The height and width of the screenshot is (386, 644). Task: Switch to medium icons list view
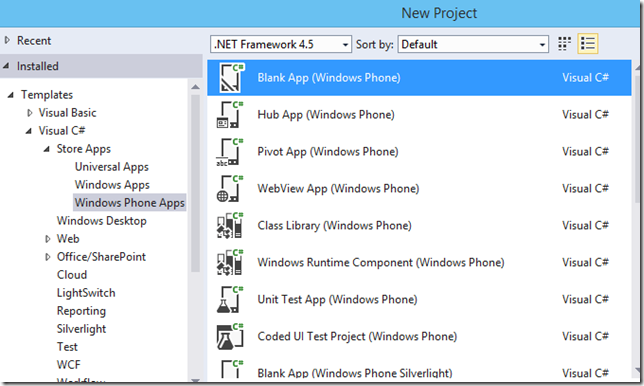[588, 44]
